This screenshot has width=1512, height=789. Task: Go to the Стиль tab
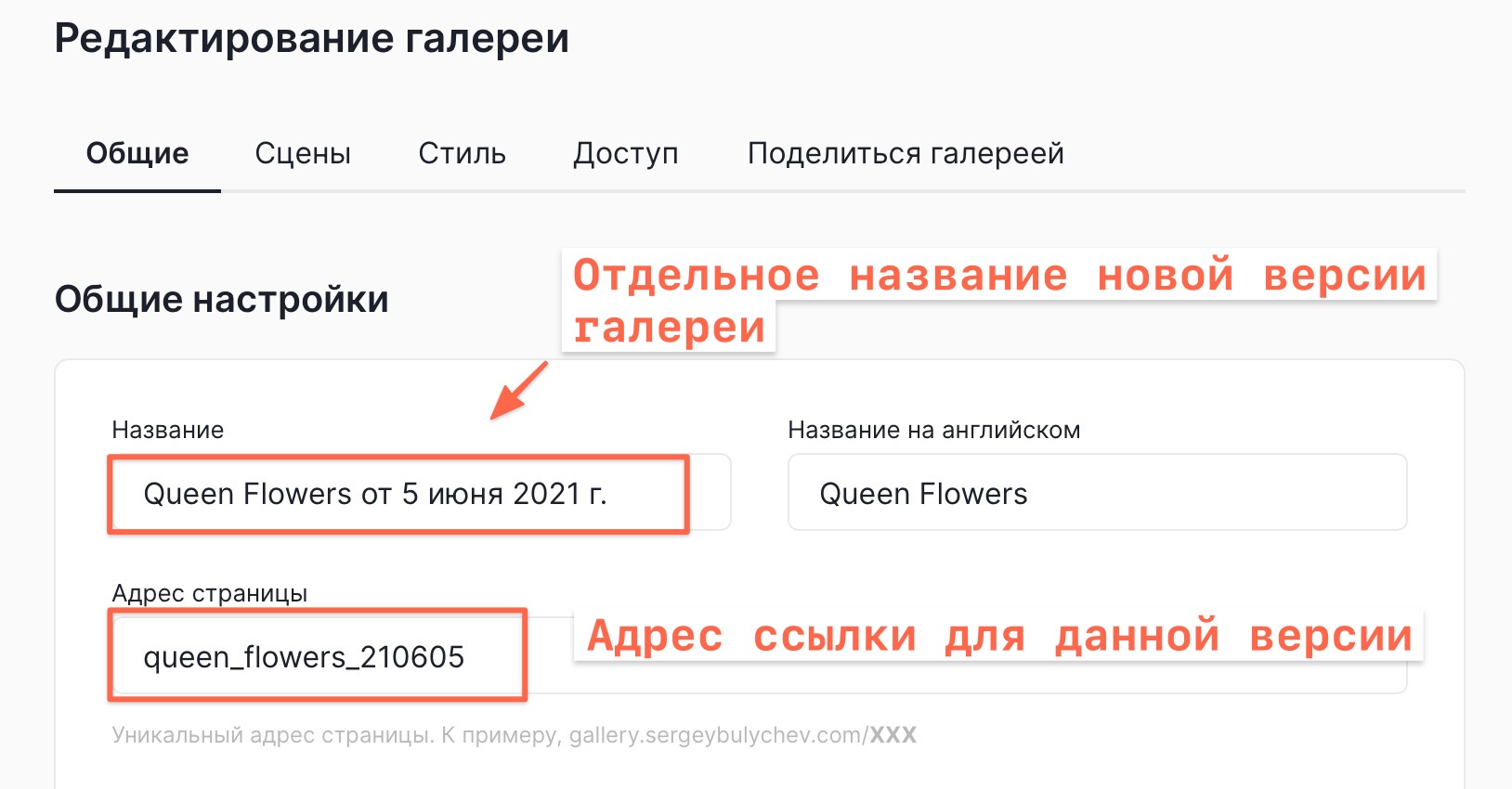tap(462, 153)
